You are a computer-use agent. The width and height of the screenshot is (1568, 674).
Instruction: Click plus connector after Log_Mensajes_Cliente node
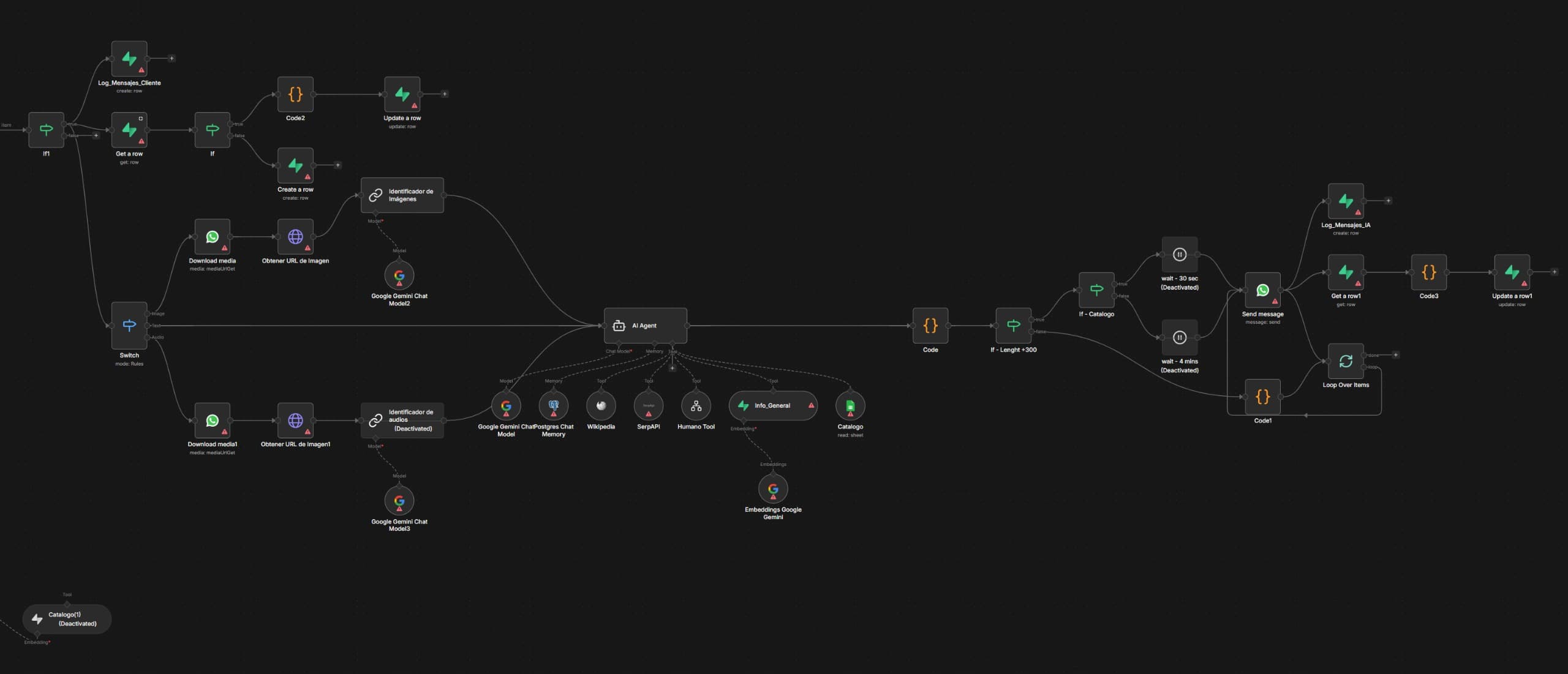[x=171, y=59]
